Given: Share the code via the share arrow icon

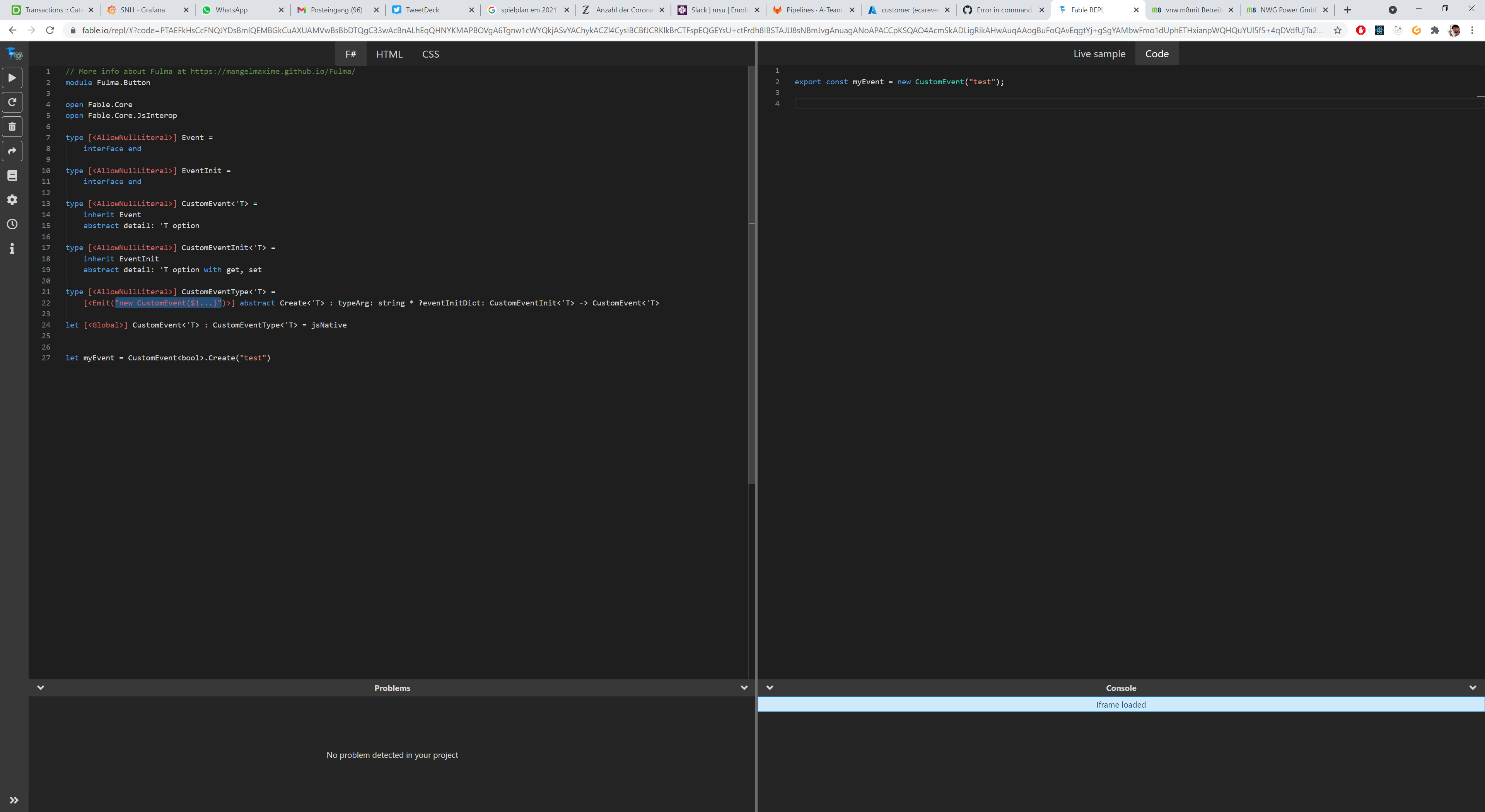Looking at the screenshot, I should pyautogui.click(x=12, y=151).
